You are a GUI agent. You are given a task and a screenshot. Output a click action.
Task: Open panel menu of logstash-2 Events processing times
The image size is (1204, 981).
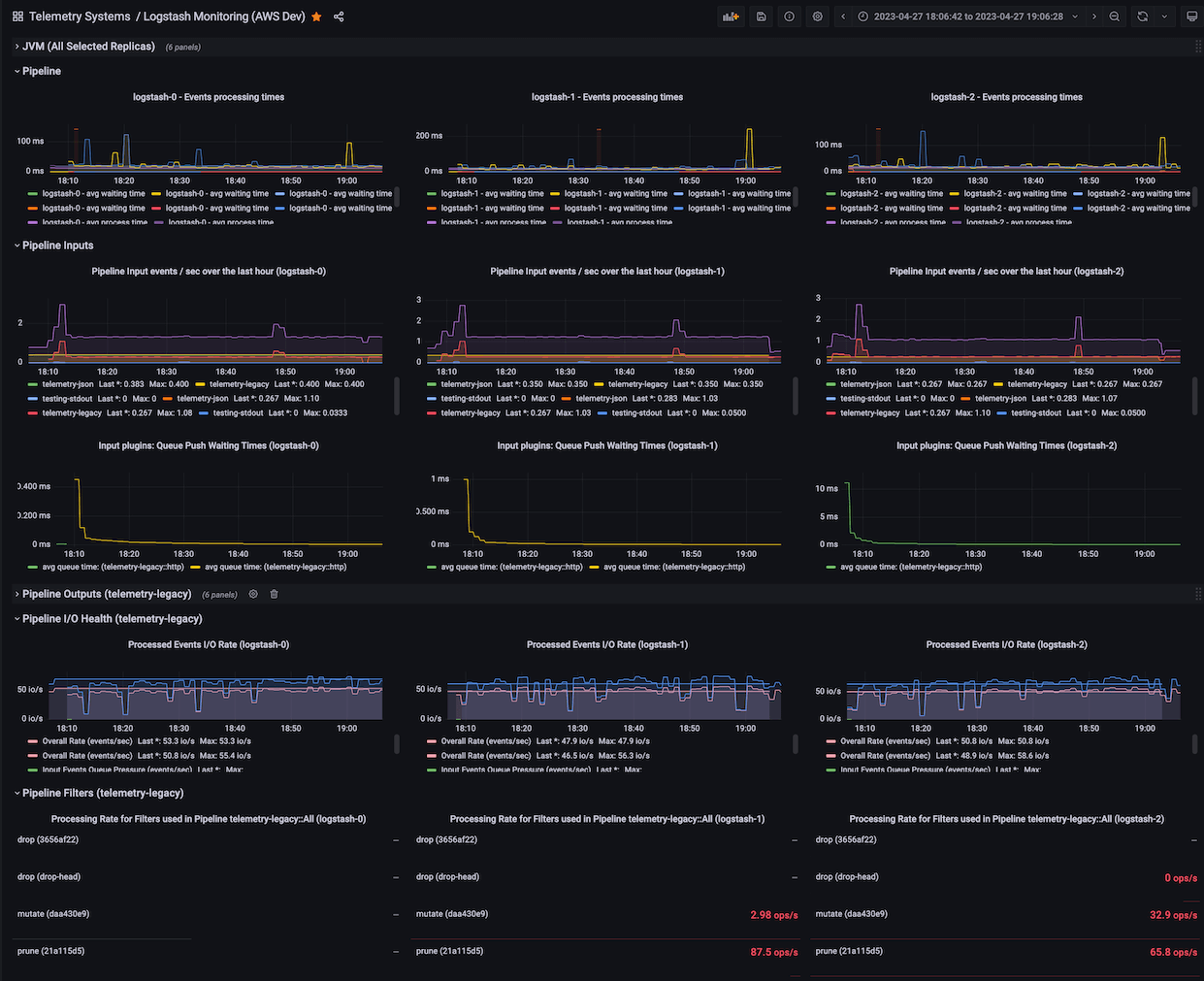click(1006, 97)
